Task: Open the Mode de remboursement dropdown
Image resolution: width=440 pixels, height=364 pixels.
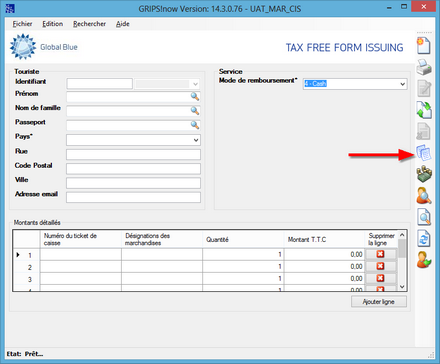Action: click(402, 84)
